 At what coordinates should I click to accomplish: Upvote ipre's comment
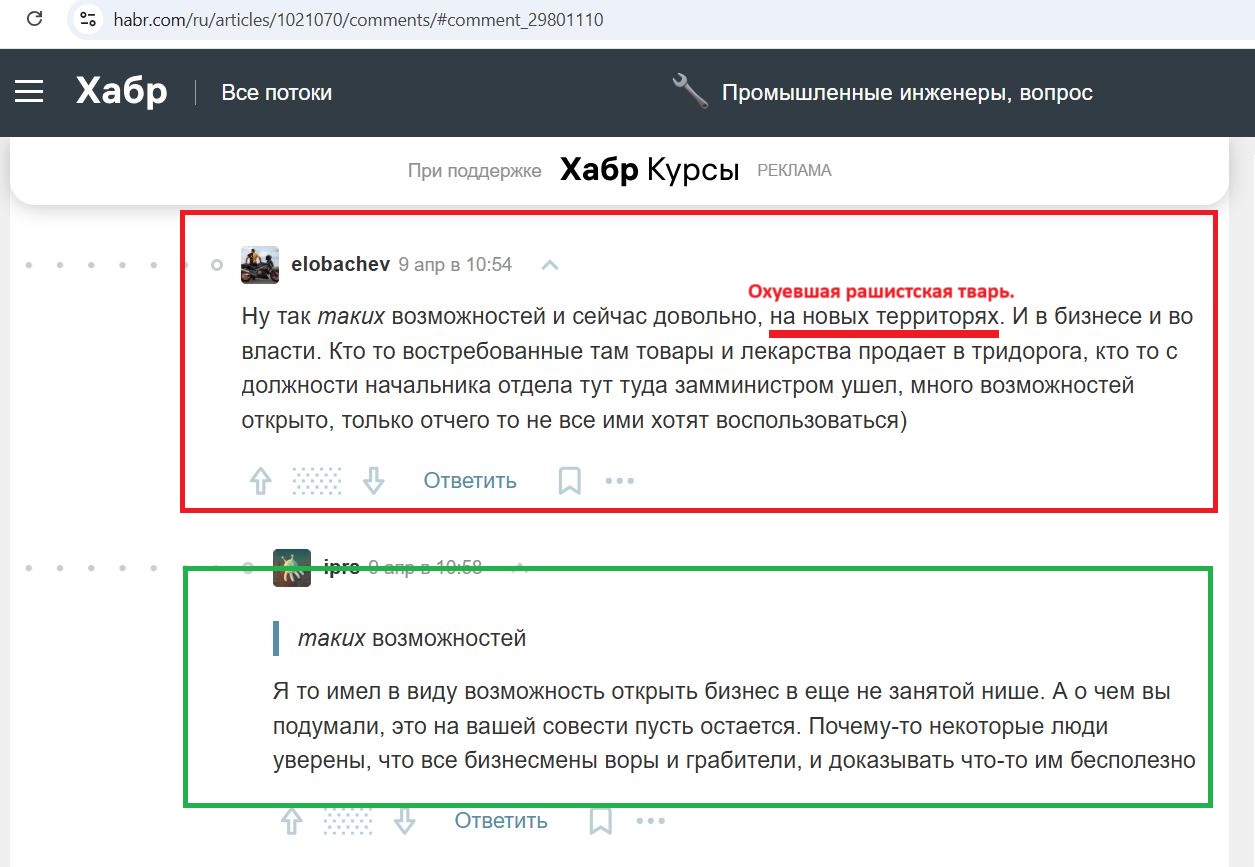pyautogui.click(x=291, y=822)
